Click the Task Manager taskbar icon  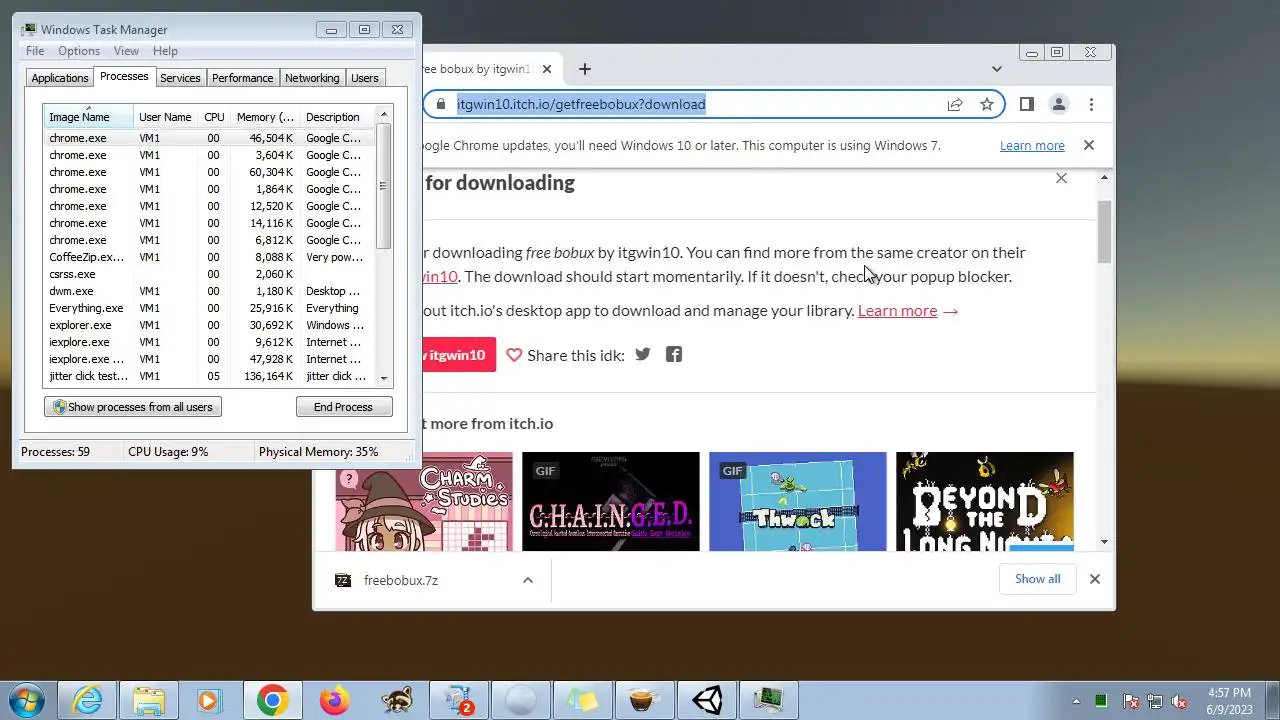[x=769, y=700]
